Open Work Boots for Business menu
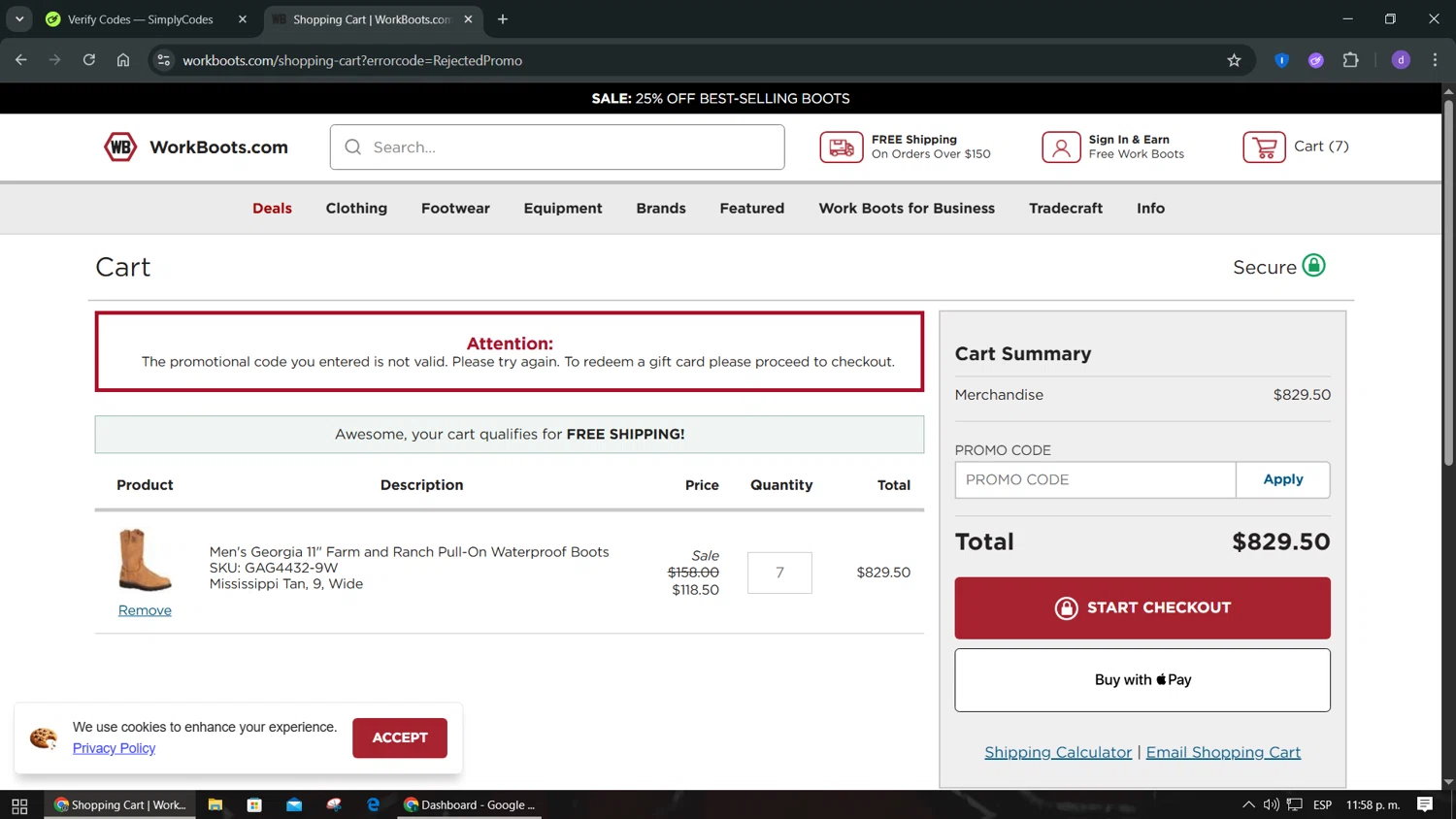 click(907, 208)
